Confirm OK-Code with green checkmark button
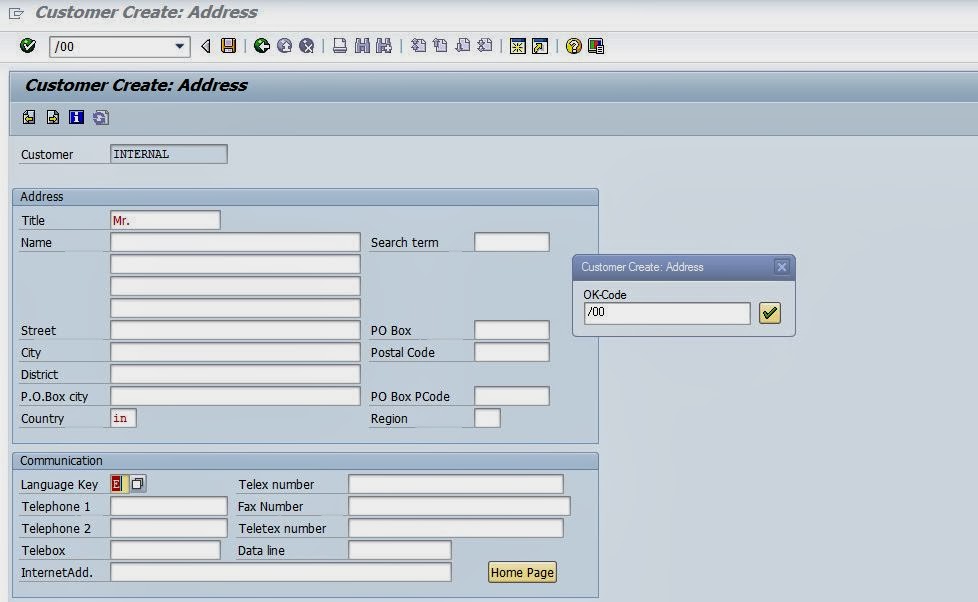The height and width of the screenshot is (602, 978). (x=769, y=313)
